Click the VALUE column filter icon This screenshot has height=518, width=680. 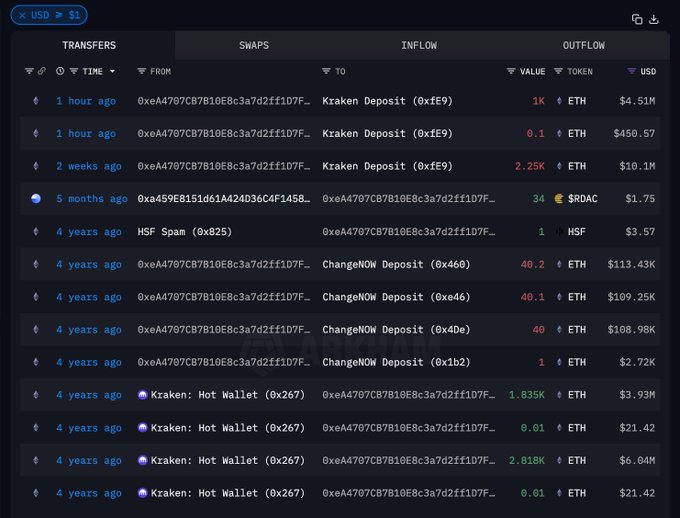[511, 71]
